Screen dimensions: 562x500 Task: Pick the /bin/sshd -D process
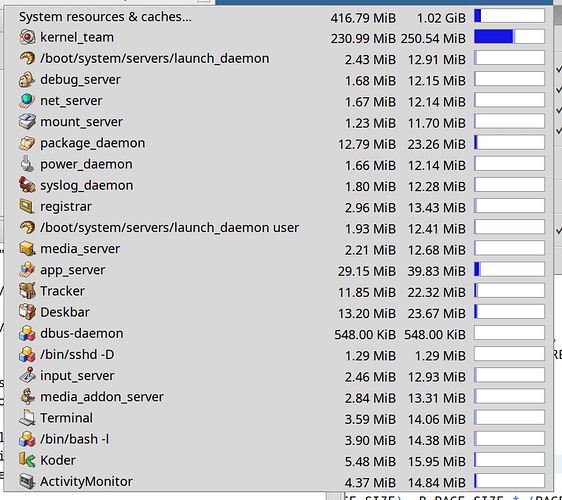[x=278, y=354]
